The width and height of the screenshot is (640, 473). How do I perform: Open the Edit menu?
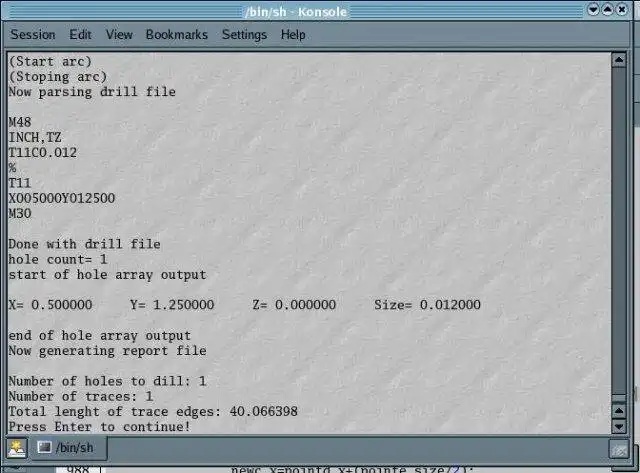tap(80, 34)
